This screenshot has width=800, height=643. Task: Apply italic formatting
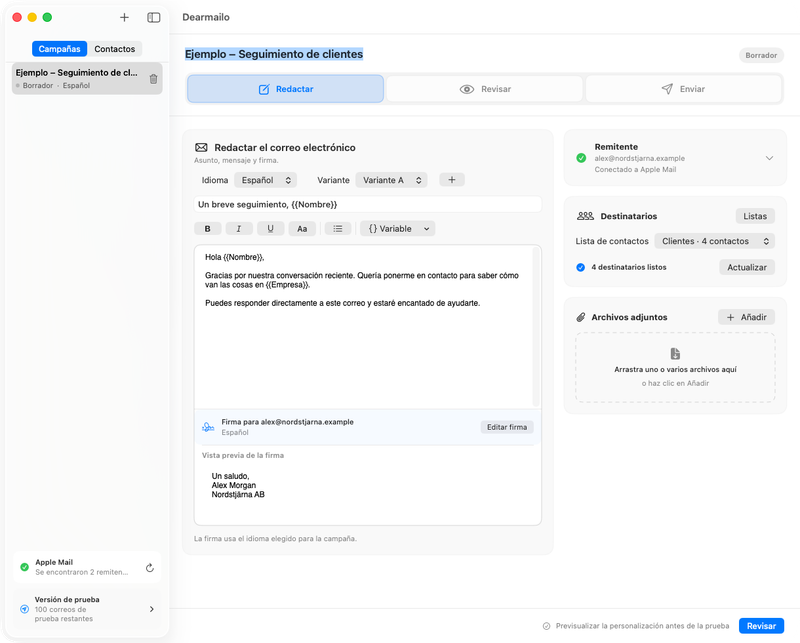pyautogui.click(x=239, y=229)
